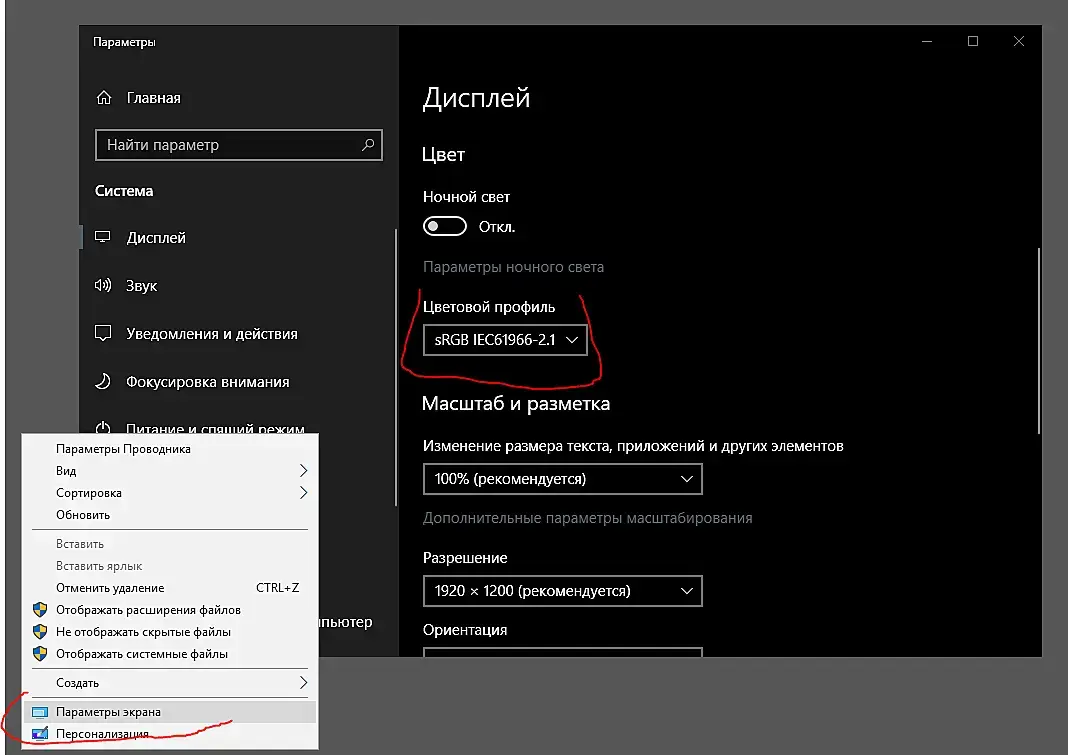This screenshot has height=755, width=1068.
Task: Open Дополнительные параметры масштабирования link
Action: [x=588, y=518]
